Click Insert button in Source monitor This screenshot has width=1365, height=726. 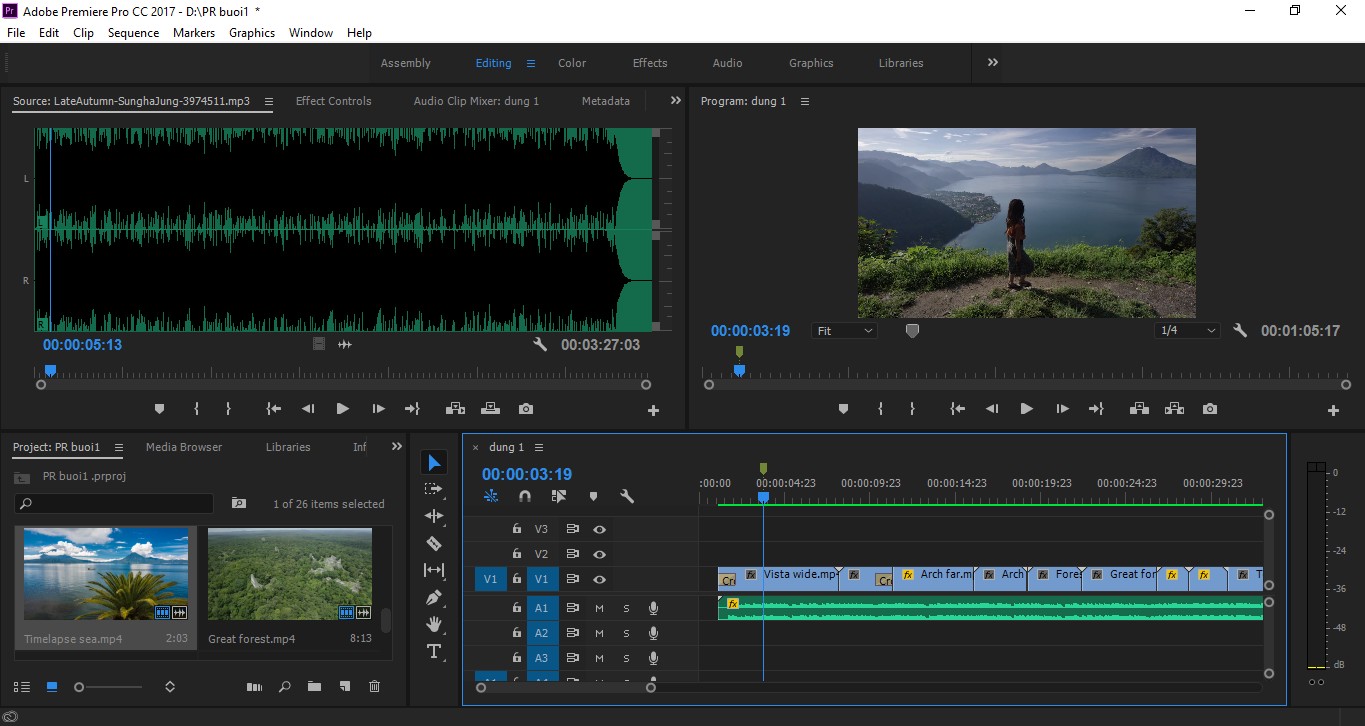(455, 409)
